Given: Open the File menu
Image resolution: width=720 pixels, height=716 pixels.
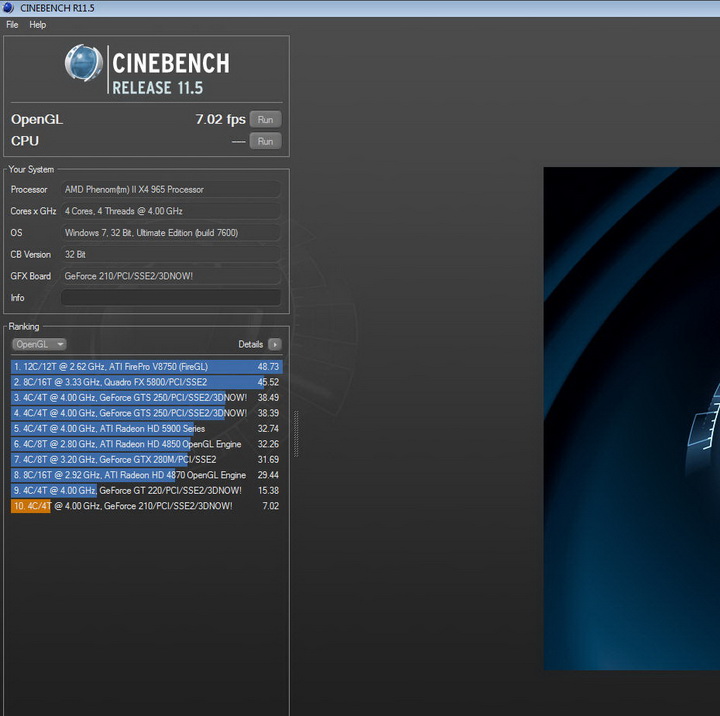Looking at the screenshot, I should coord(12,25).
